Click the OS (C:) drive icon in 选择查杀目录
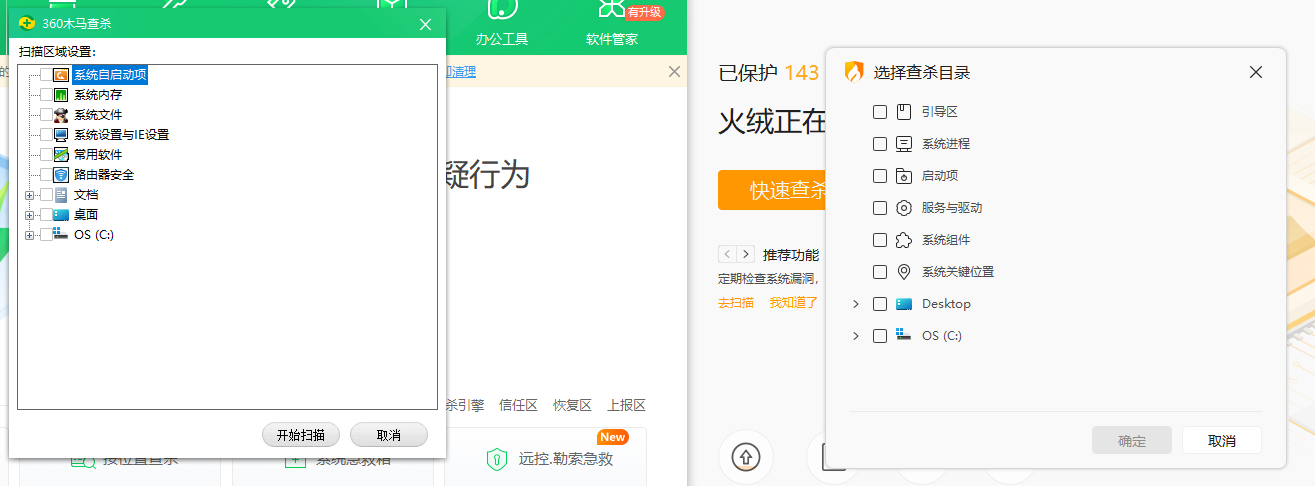Screen dimensions: 1315x486 [x=904, y=335]
